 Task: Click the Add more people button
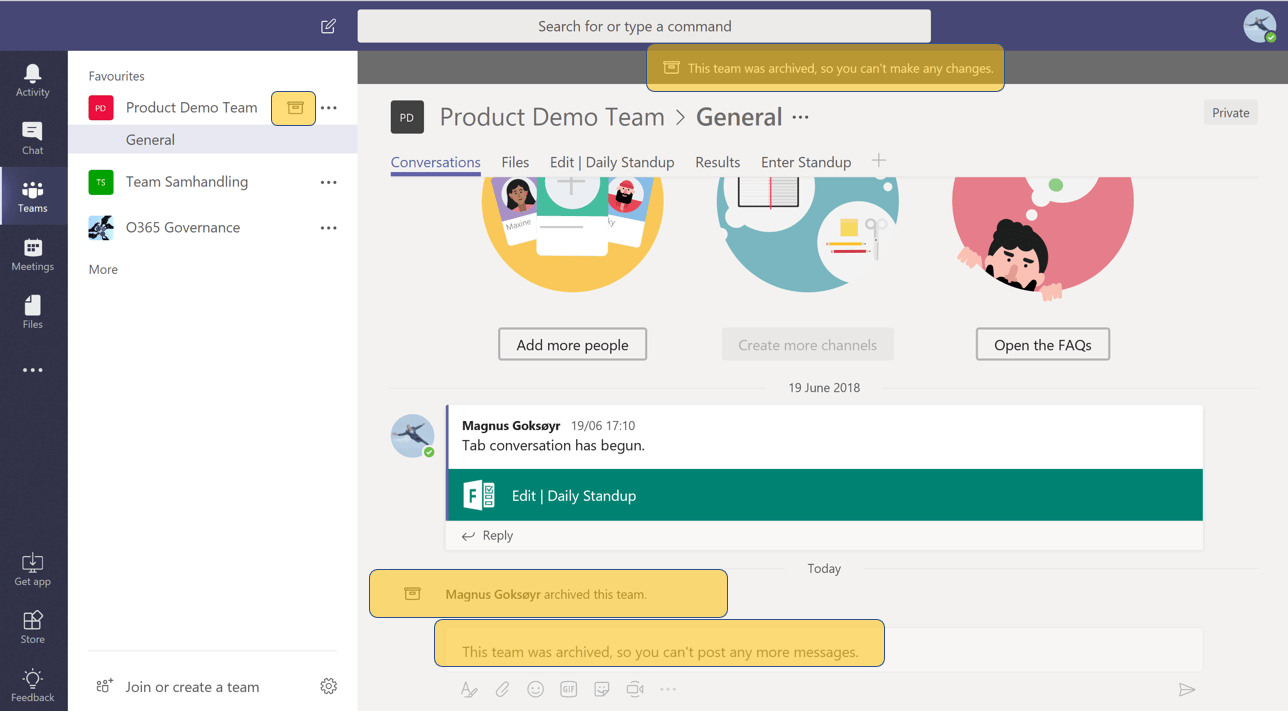[x=572, y=344]
